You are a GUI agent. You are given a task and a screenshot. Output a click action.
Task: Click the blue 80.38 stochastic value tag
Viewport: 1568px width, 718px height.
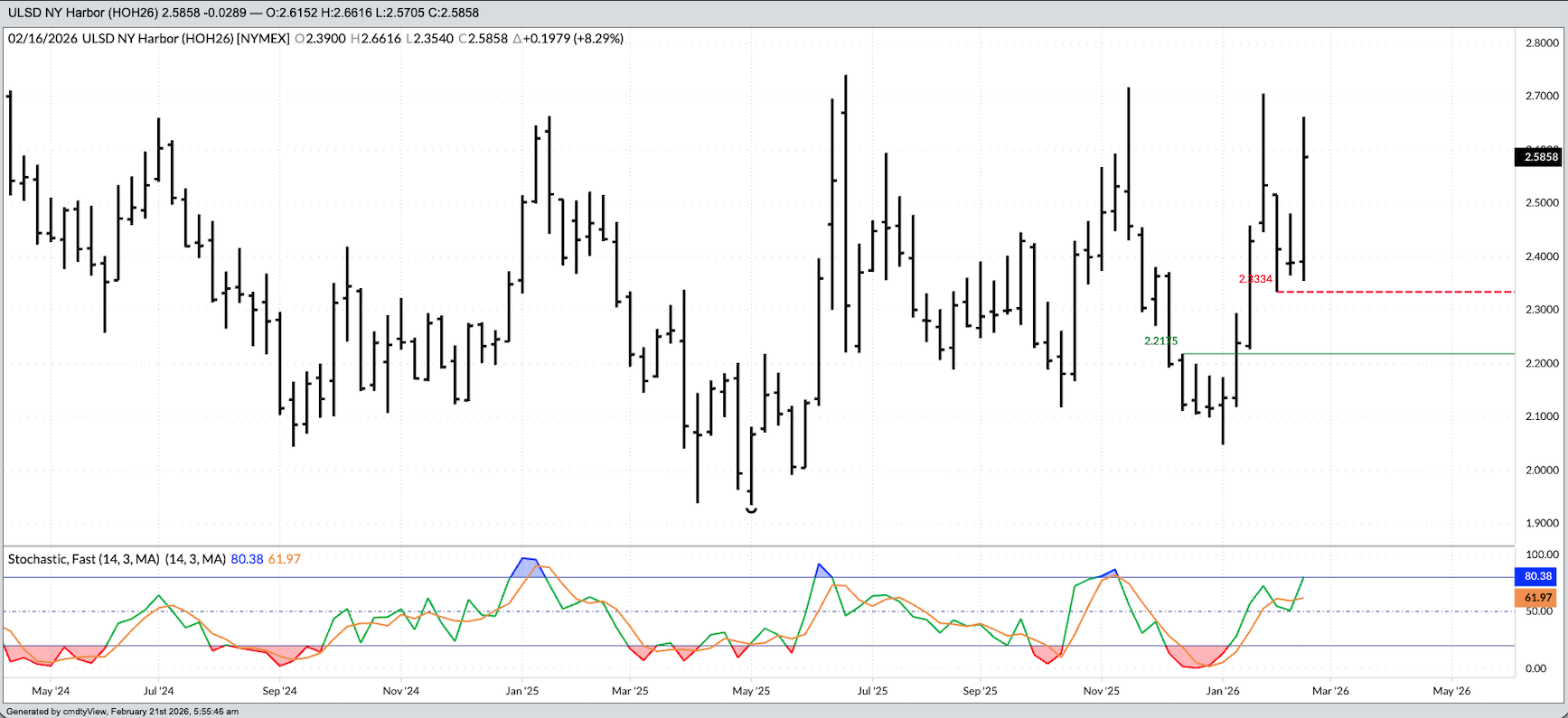point(1537,576)
